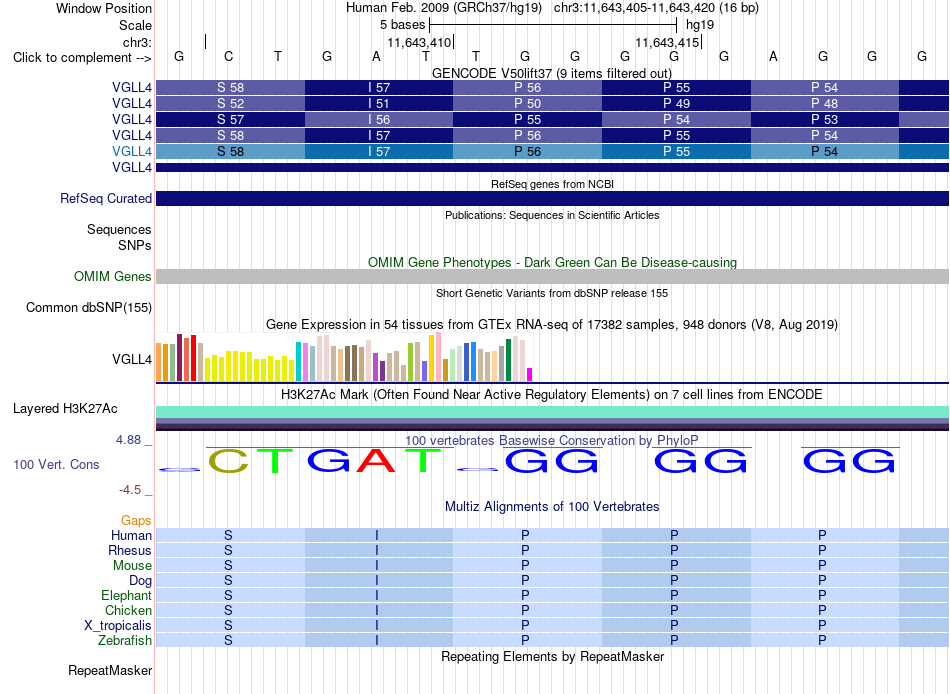Viewport: 950px width, 694px height.
Task: Click the VGLL4 label with S 52 codon row
Action: (131, 104)
